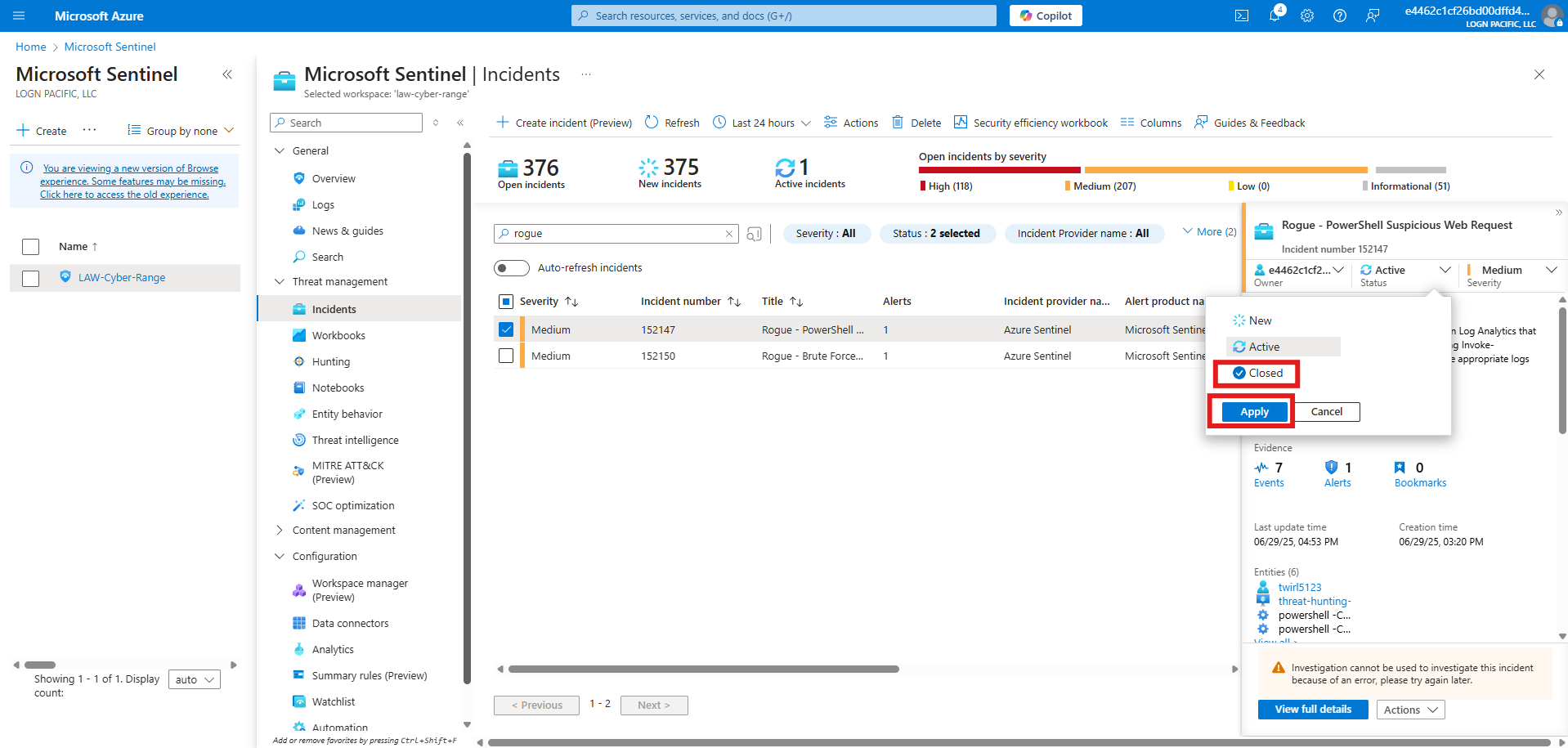This screenshot has width=1568, height=748.
Task: Open the Severity : All filter
Action: pyautogui.click(x=826, y=233)
